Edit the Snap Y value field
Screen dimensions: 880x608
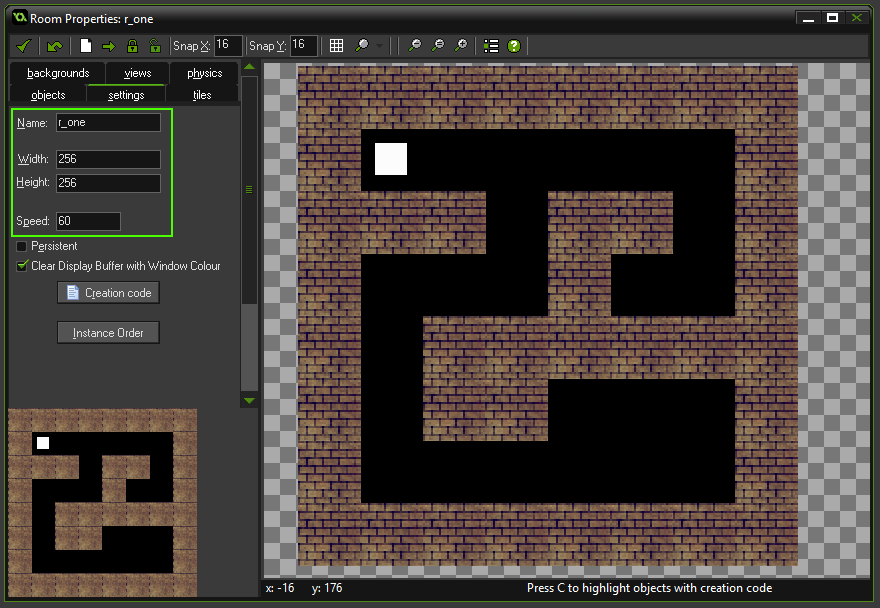304,45
